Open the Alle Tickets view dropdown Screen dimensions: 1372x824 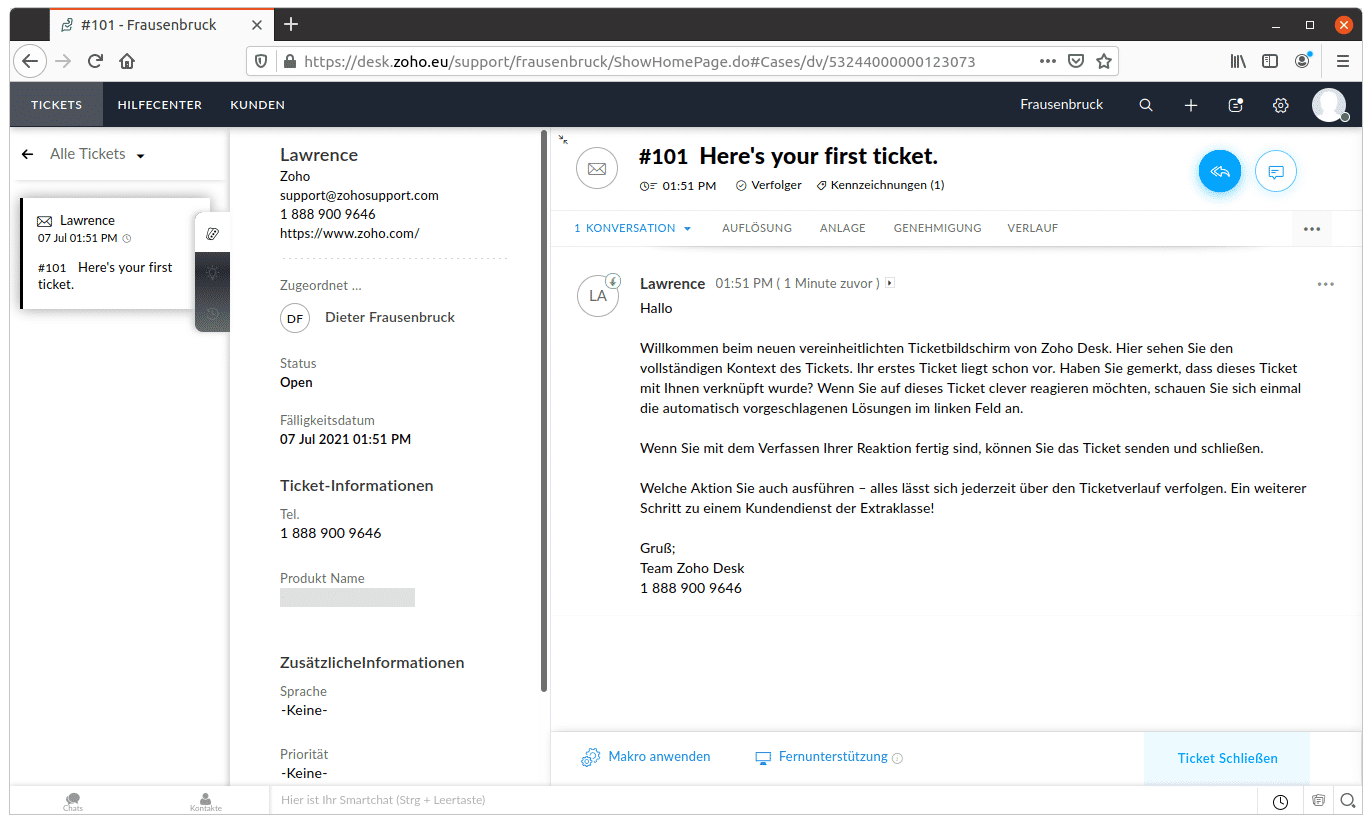coord(141,156)
